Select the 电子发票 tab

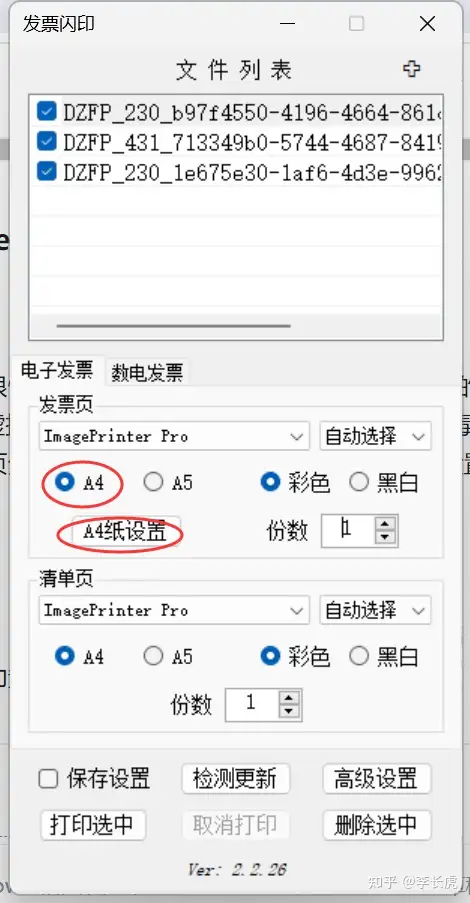(x=57, y=370)
